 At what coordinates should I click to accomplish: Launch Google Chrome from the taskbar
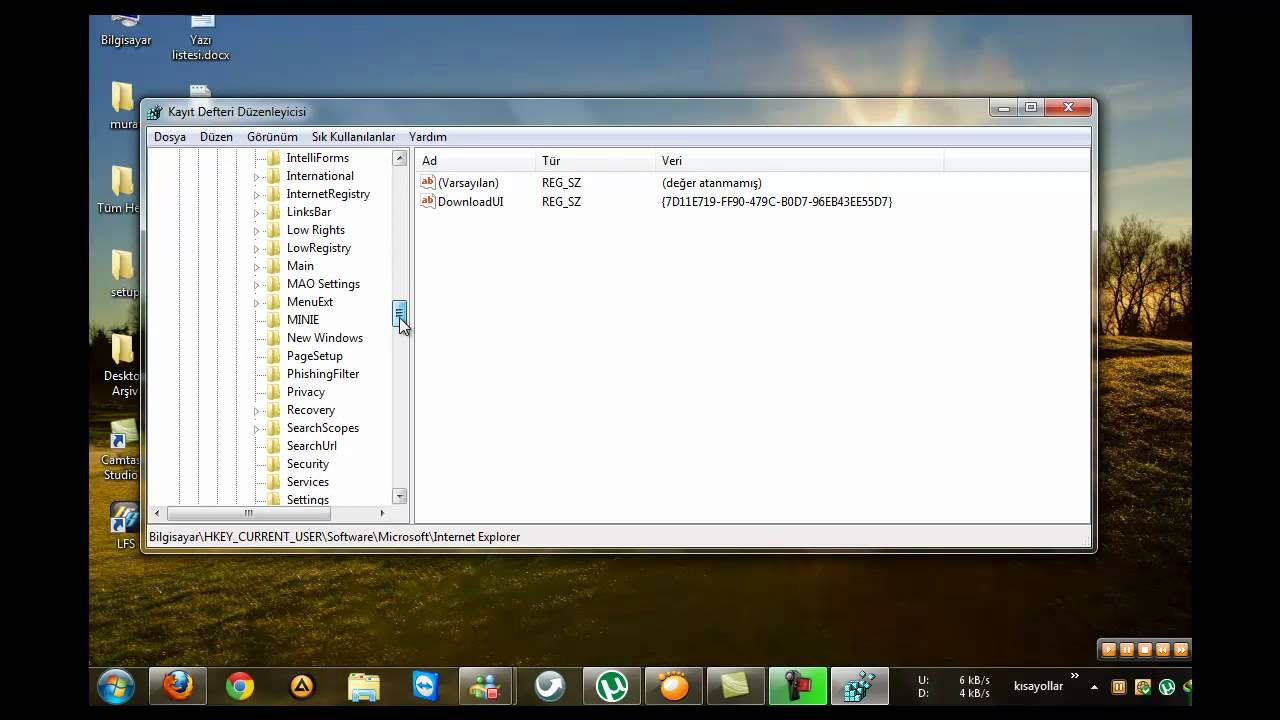coord(240,686)
